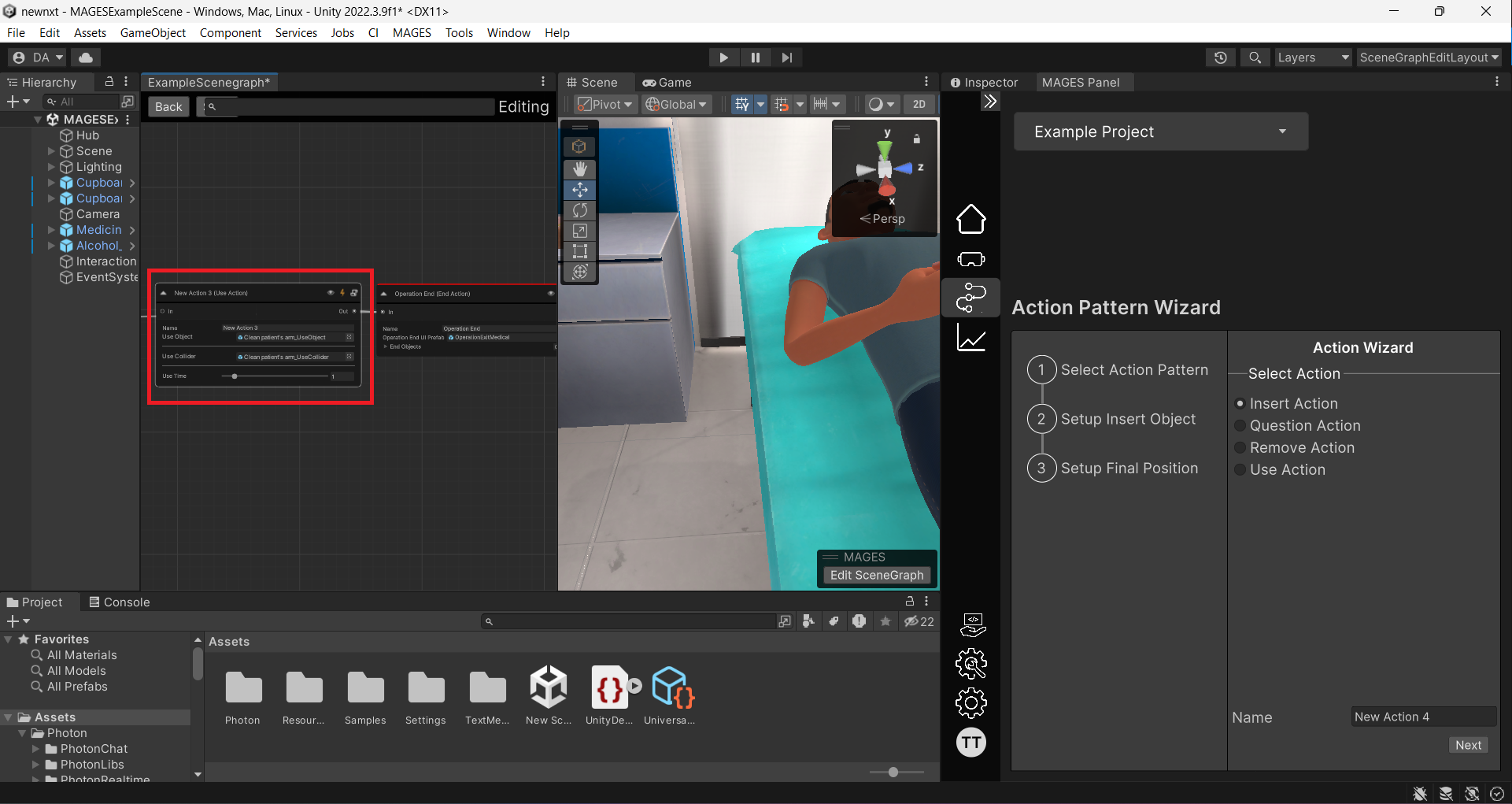Open the Unity cloud services icon

click(x=86, y=57)
